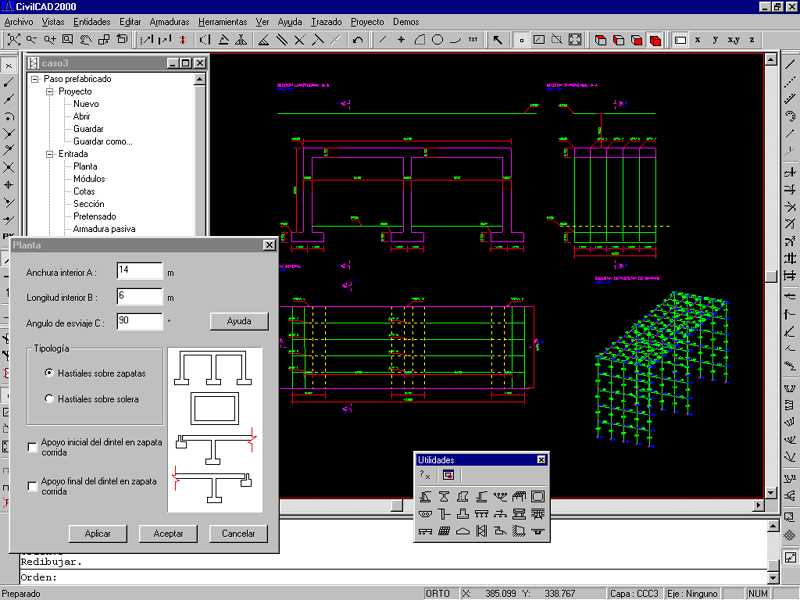This screenshot has width=800, height=600.
Task: Open the Herramientas menu
Action: tap(222, 21)
